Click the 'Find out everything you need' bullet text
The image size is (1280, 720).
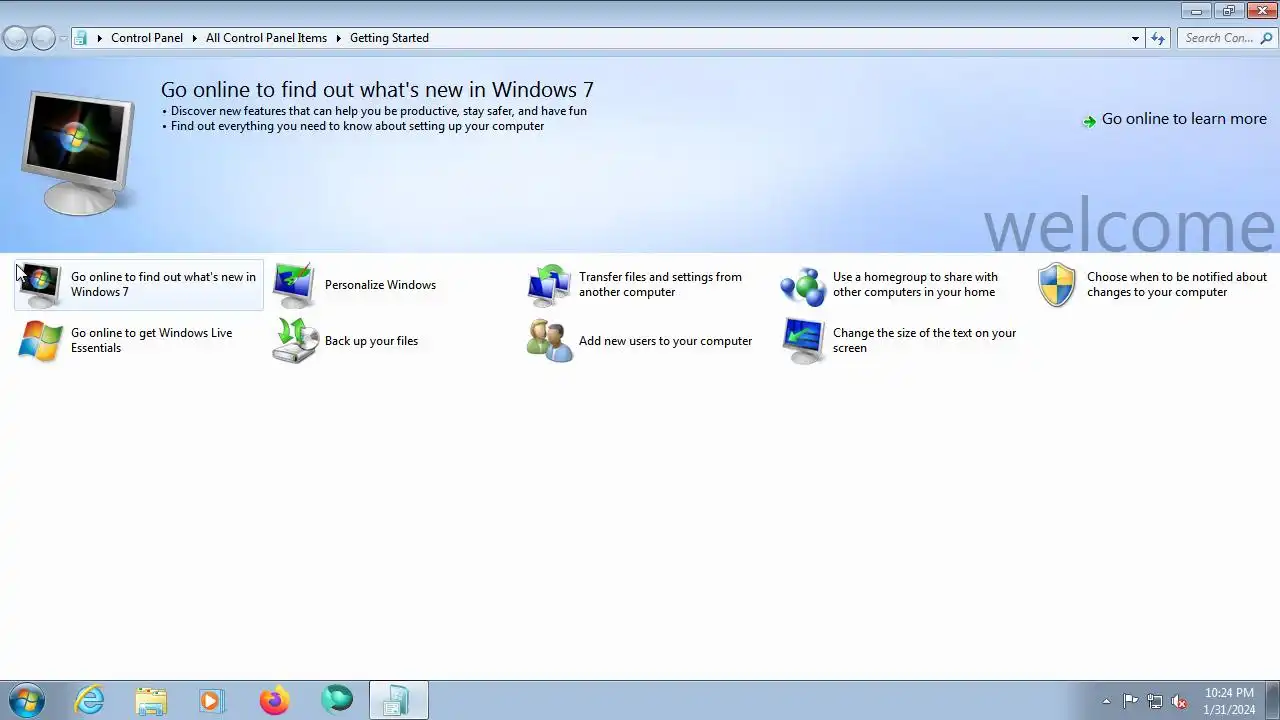click(357, 126)
